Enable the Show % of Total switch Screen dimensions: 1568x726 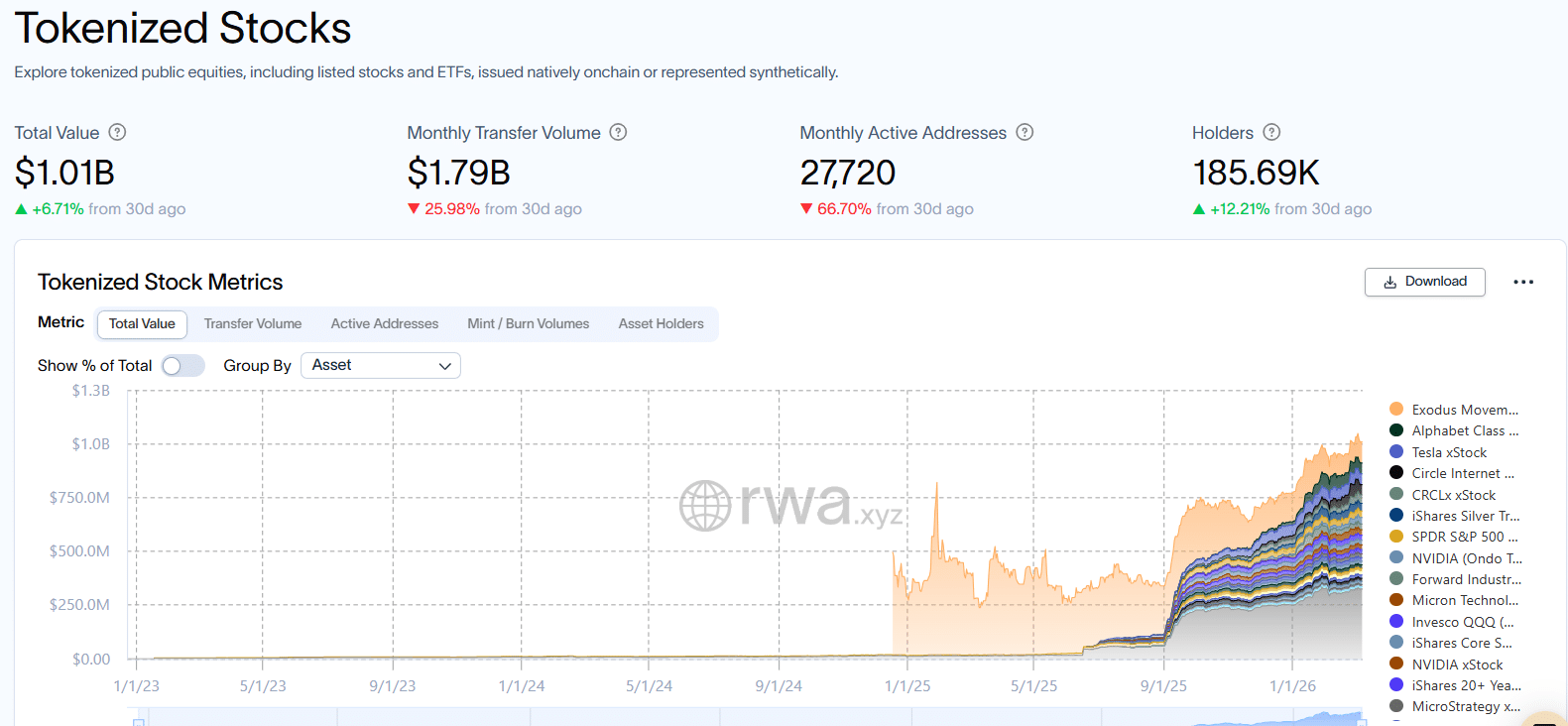183,366
